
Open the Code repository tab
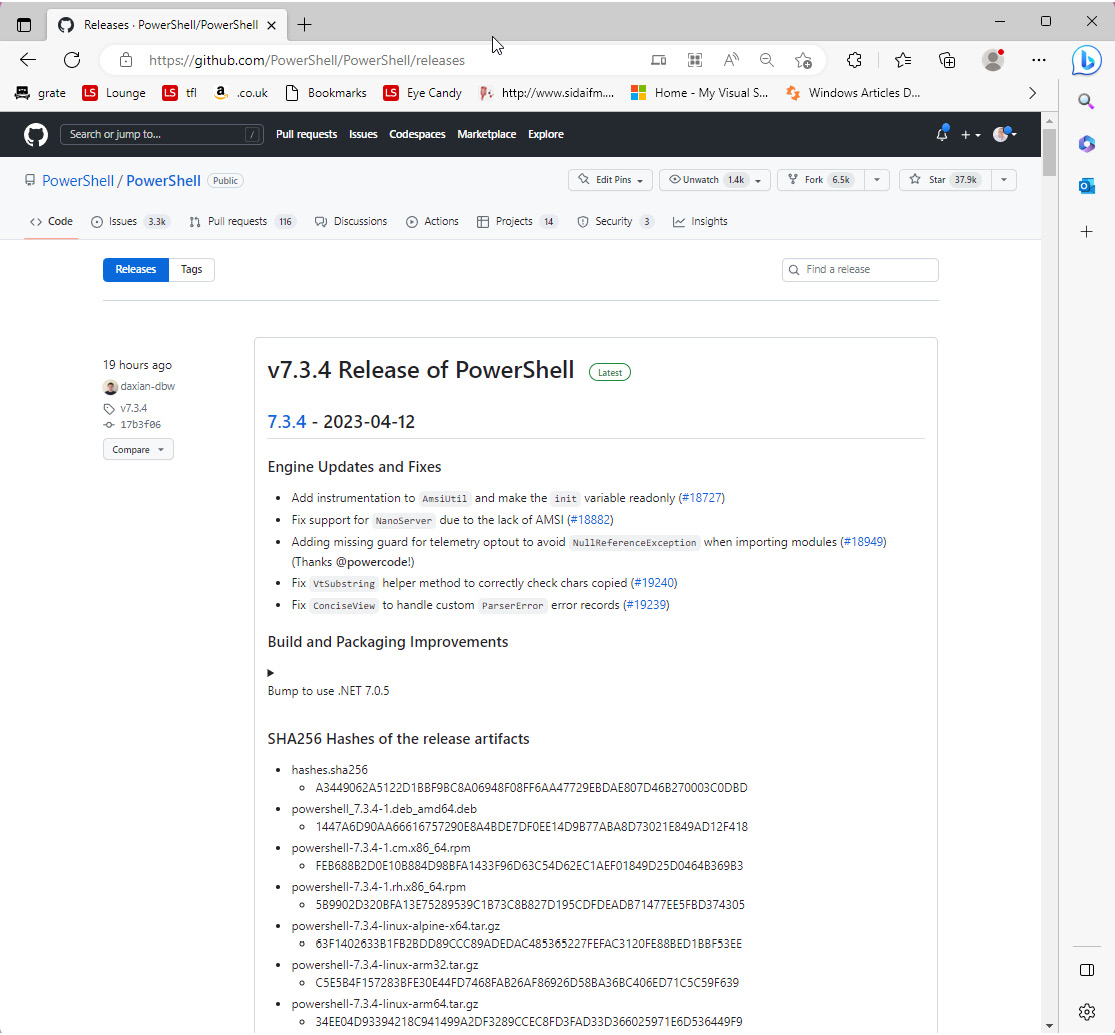tap(51, 222)
